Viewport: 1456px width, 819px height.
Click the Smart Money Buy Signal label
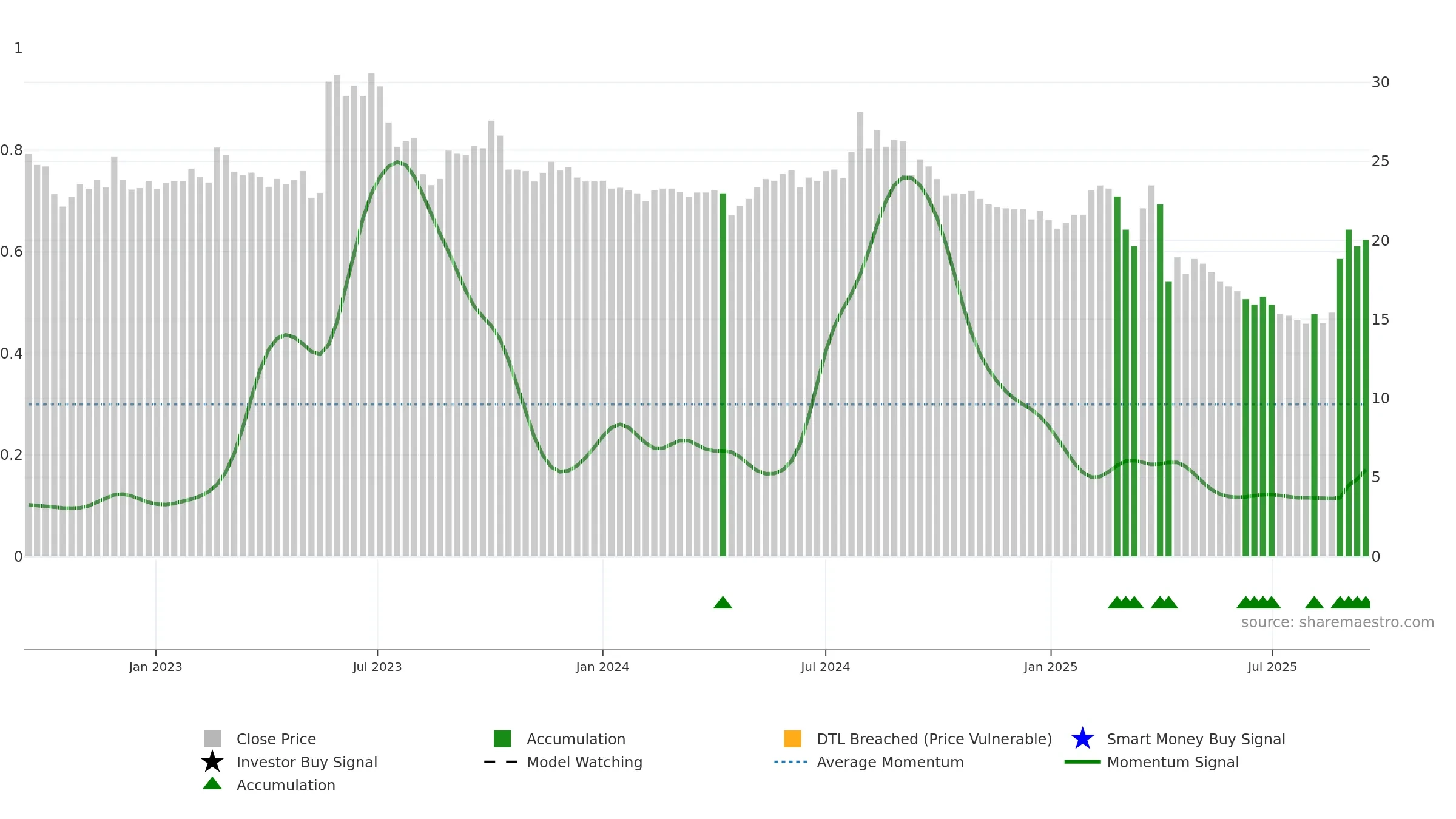(x=1196, y=739)
